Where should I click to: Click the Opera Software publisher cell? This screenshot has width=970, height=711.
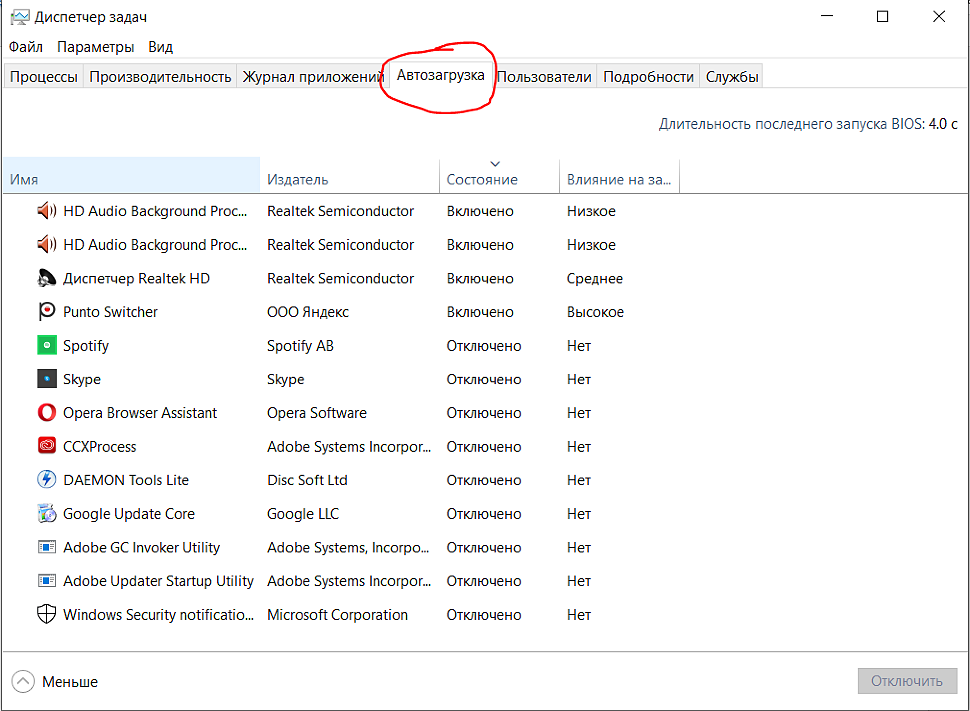(317, 413)
